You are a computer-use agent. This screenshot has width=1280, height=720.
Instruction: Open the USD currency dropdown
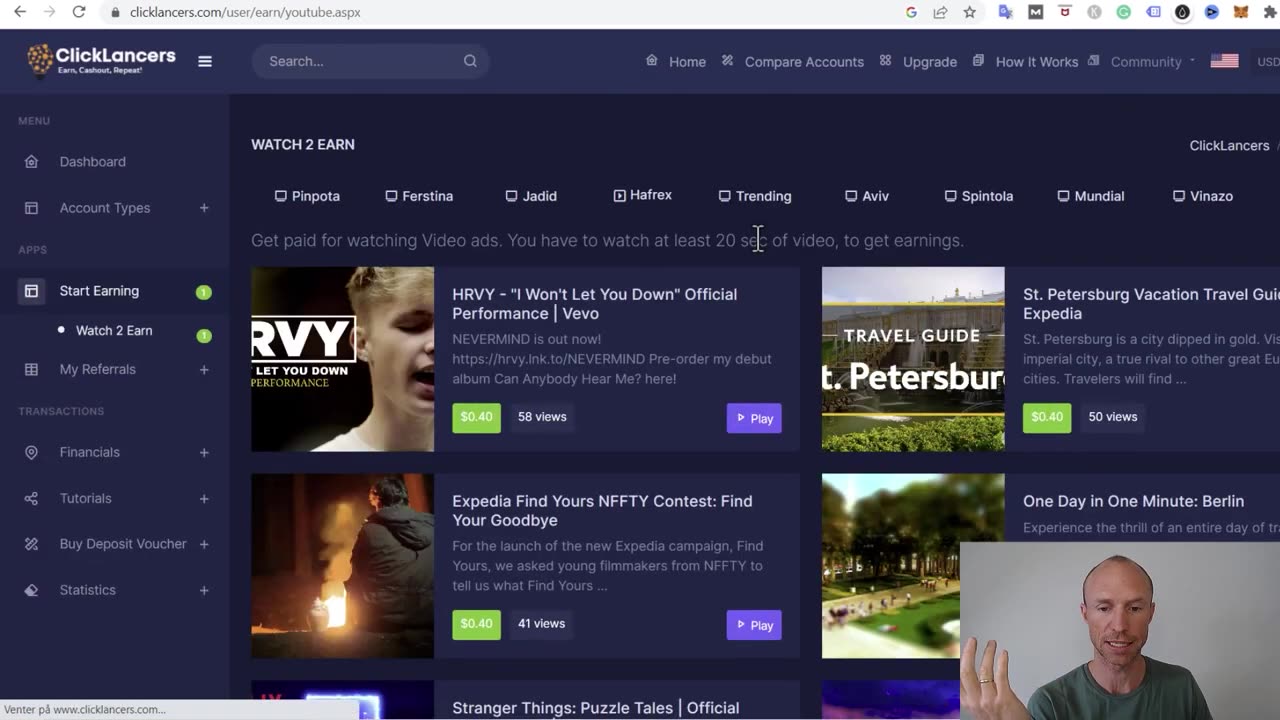coord(1268,61)
